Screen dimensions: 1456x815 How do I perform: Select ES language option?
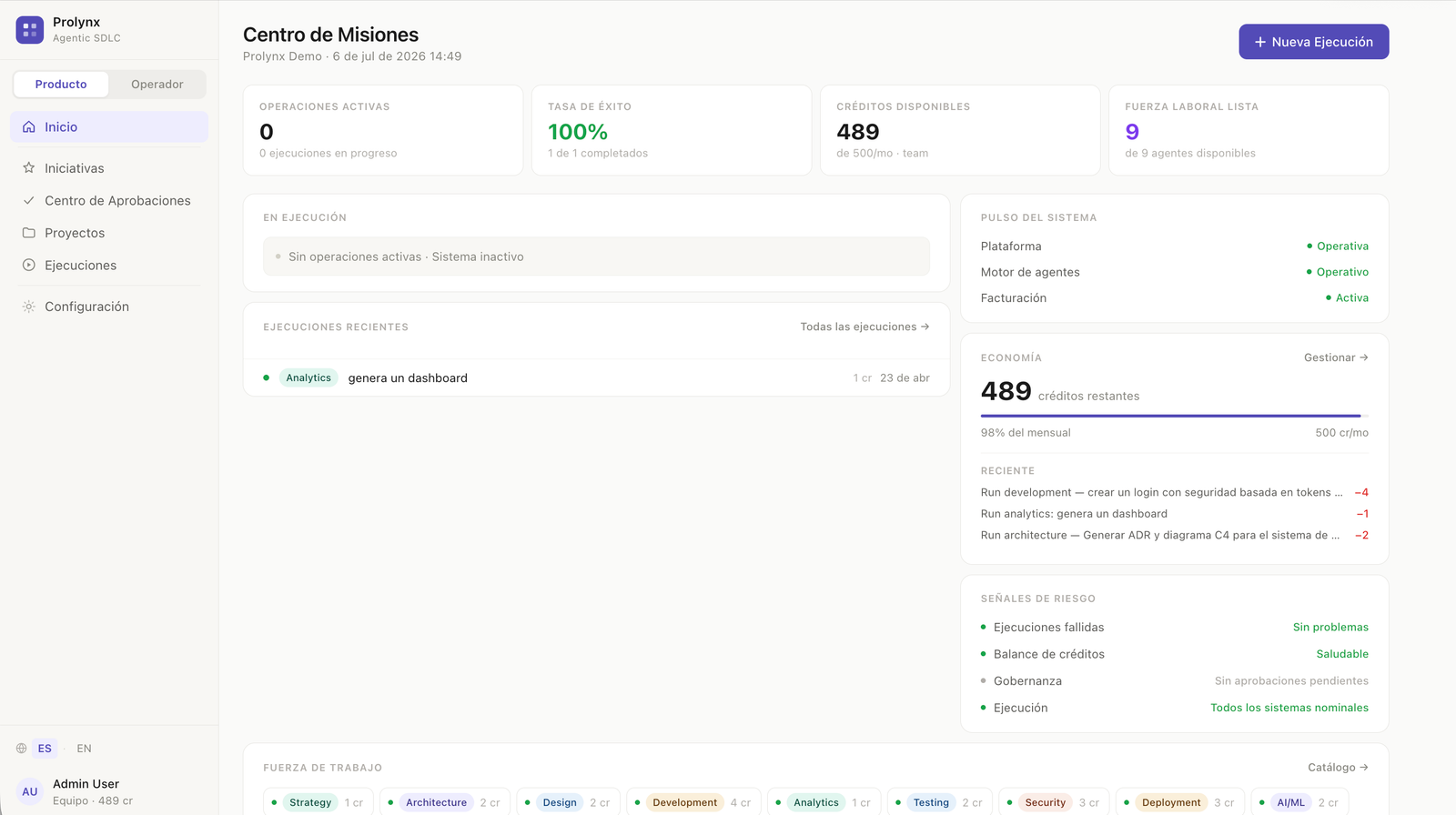coord(45,749)
